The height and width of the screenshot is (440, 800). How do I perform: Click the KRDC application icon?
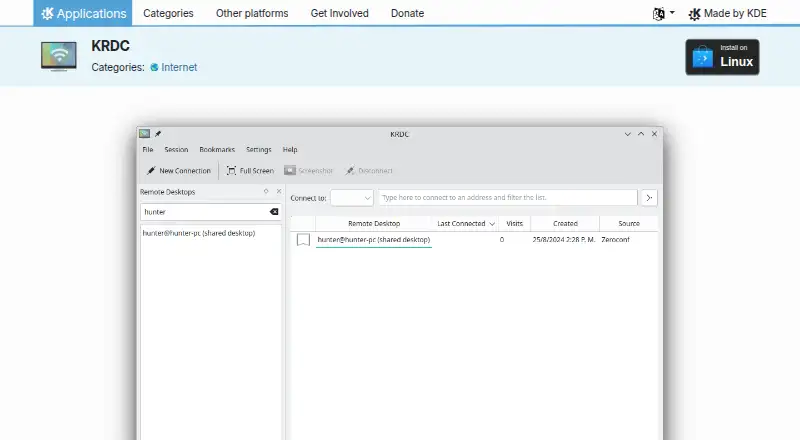[x=59, y=56]
